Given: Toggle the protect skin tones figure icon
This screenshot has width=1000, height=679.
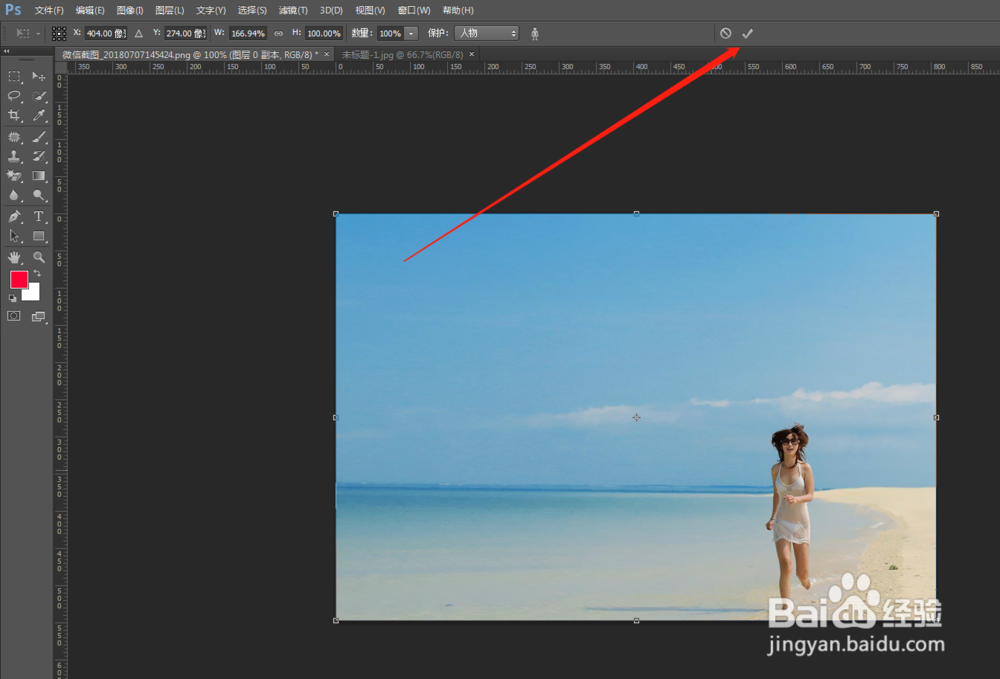Looking at the screenshot, I should click(x=535, y=33).
